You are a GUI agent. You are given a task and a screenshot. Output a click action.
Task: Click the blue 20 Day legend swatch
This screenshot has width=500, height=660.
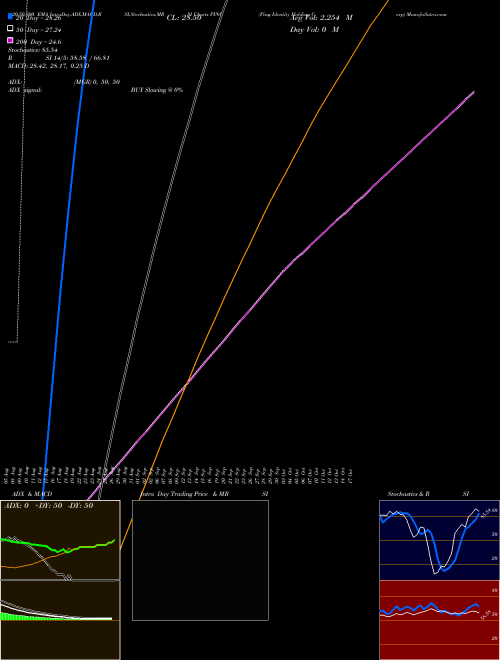pos(10,16)
